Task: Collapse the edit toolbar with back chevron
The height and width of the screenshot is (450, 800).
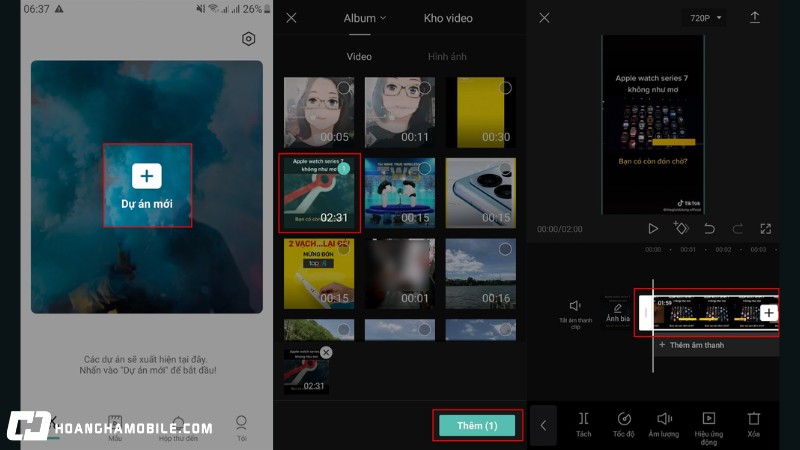Action: [x=543, y=425]
